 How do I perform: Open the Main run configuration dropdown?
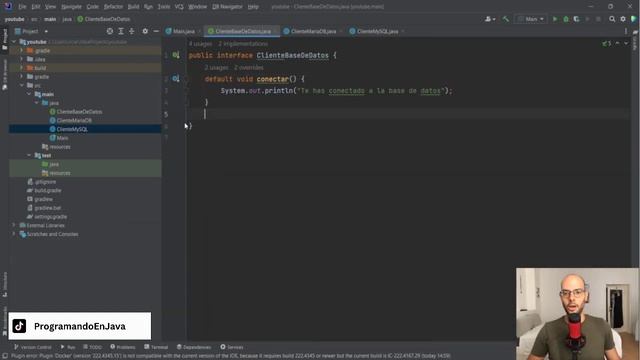531,19
